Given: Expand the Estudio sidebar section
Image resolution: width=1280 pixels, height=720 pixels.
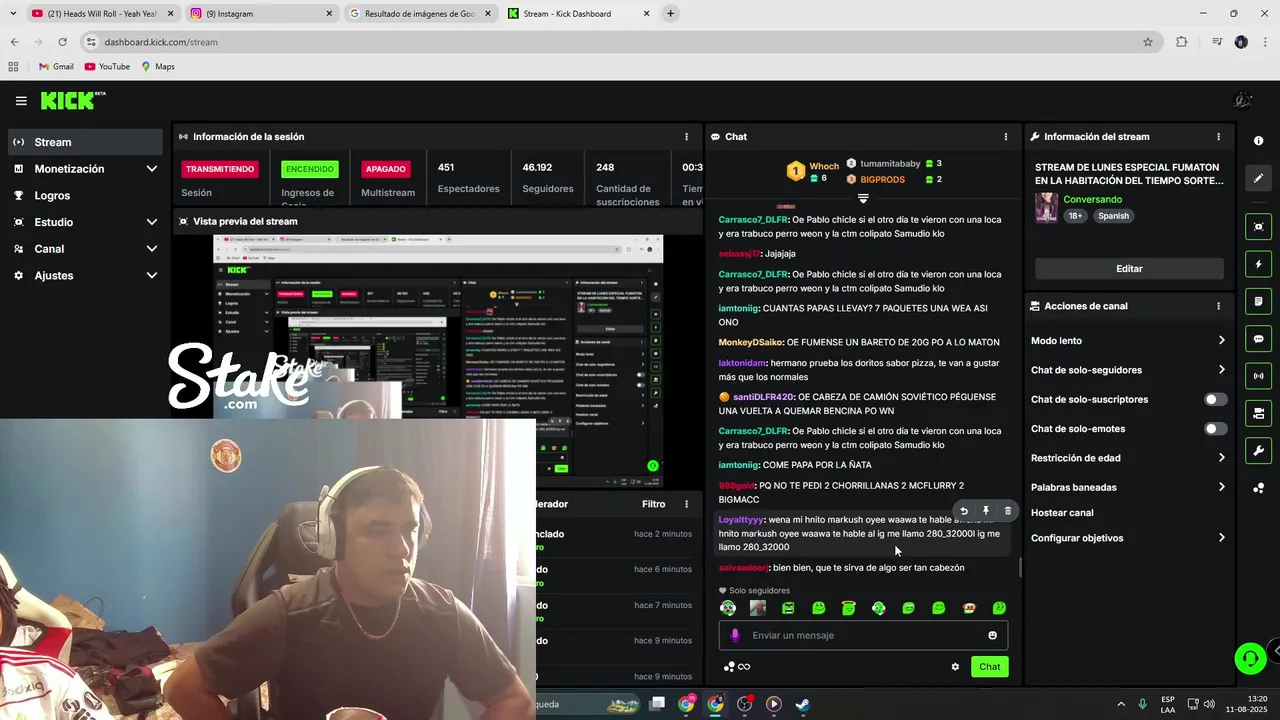Looking at the screenshot, I should pos(152,222).
